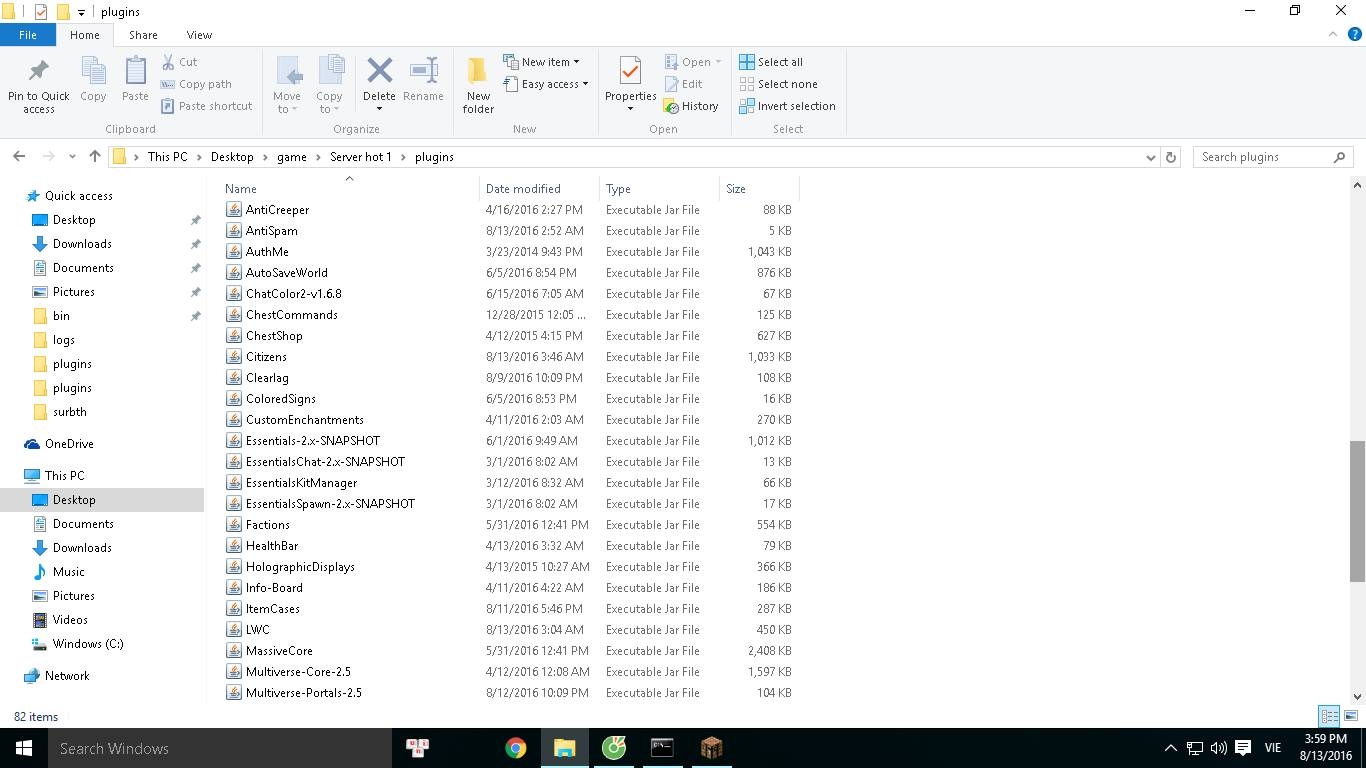Click Invert selection in the ribbon
Viewport: 1366px width, 768px height.
[x=787, y=106]
